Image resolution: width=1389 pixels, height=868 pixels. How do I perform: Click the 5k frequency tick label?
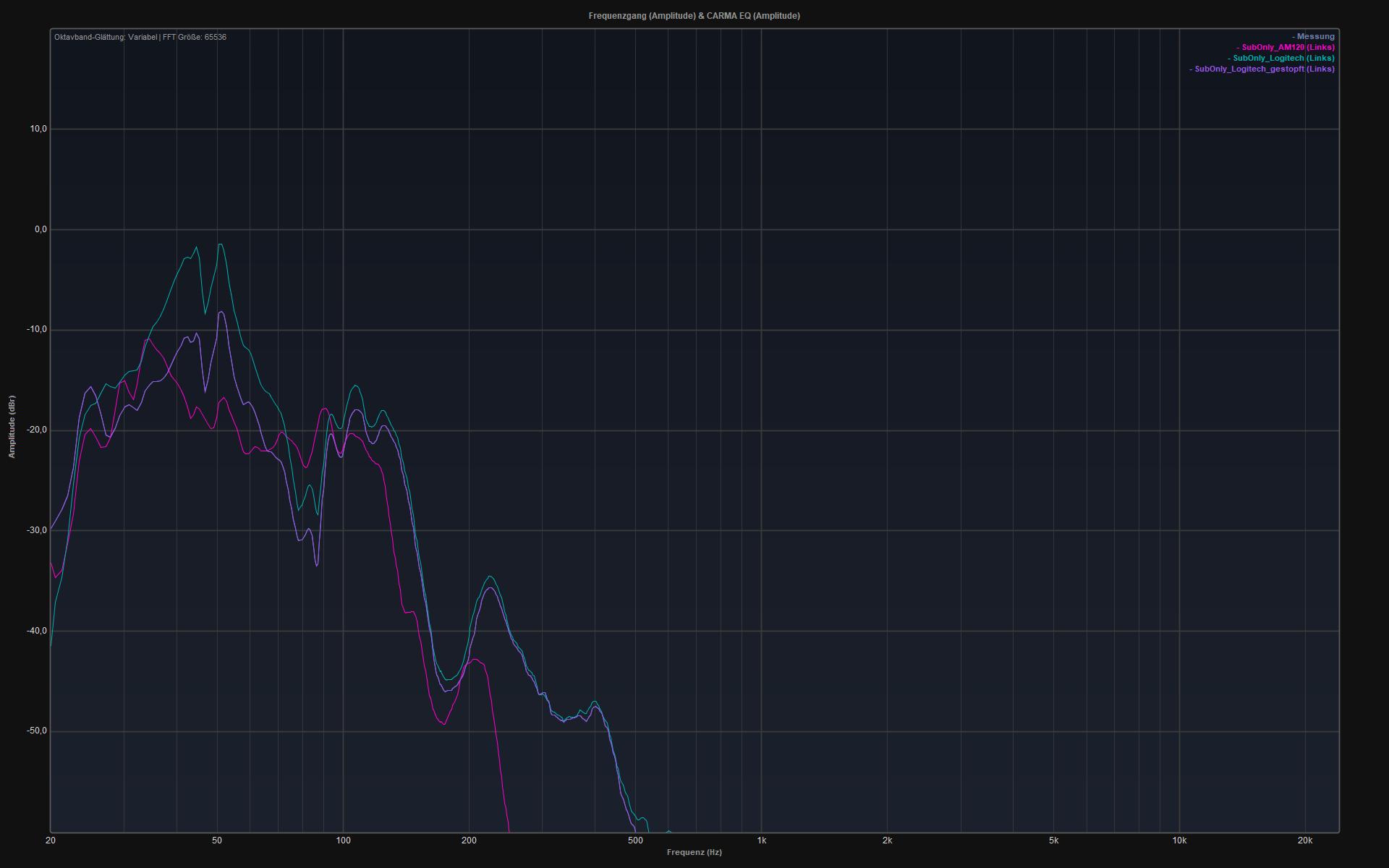(x=1053, y=841)
